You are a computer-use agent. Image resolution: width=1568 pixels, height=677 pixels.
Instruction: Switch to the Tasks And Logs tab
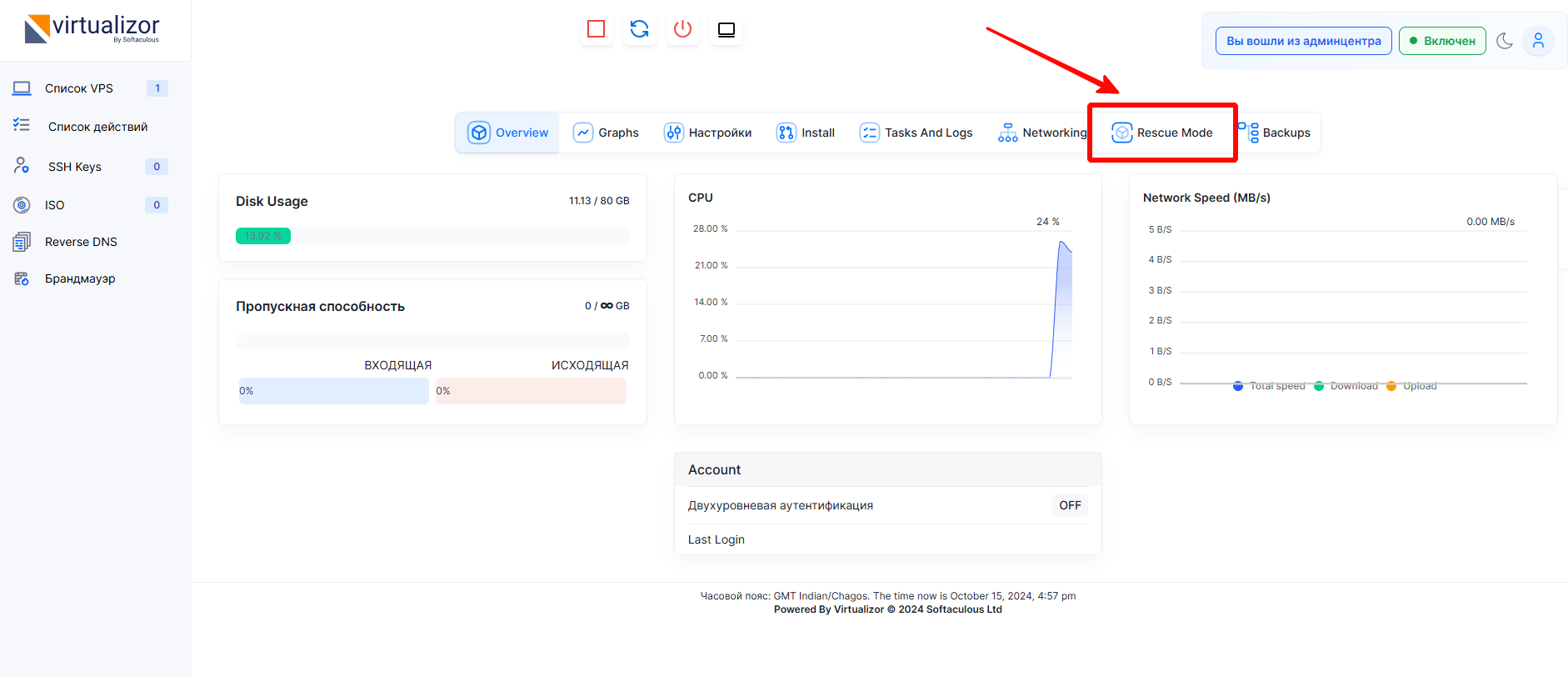click(x=916, y=133)
